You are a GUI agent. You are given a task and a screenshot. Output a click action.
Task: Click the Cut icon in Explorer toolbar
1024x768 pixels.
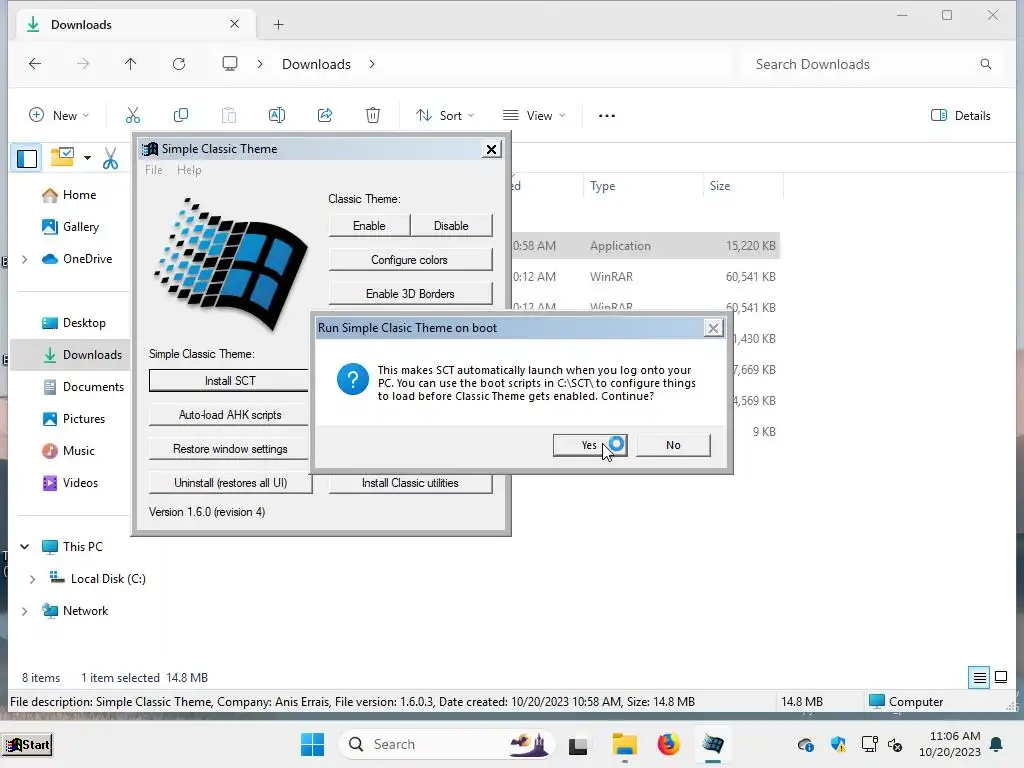pos(133,115)
